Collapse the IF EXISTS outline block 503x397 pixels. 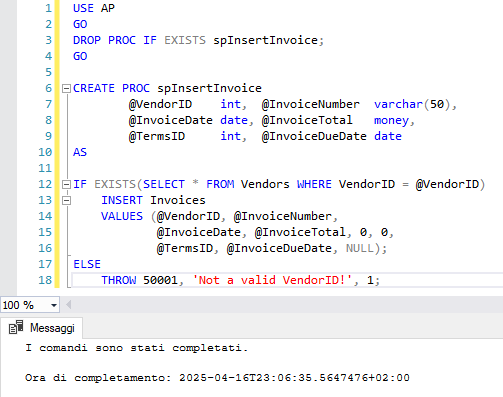tap(67, 184)
